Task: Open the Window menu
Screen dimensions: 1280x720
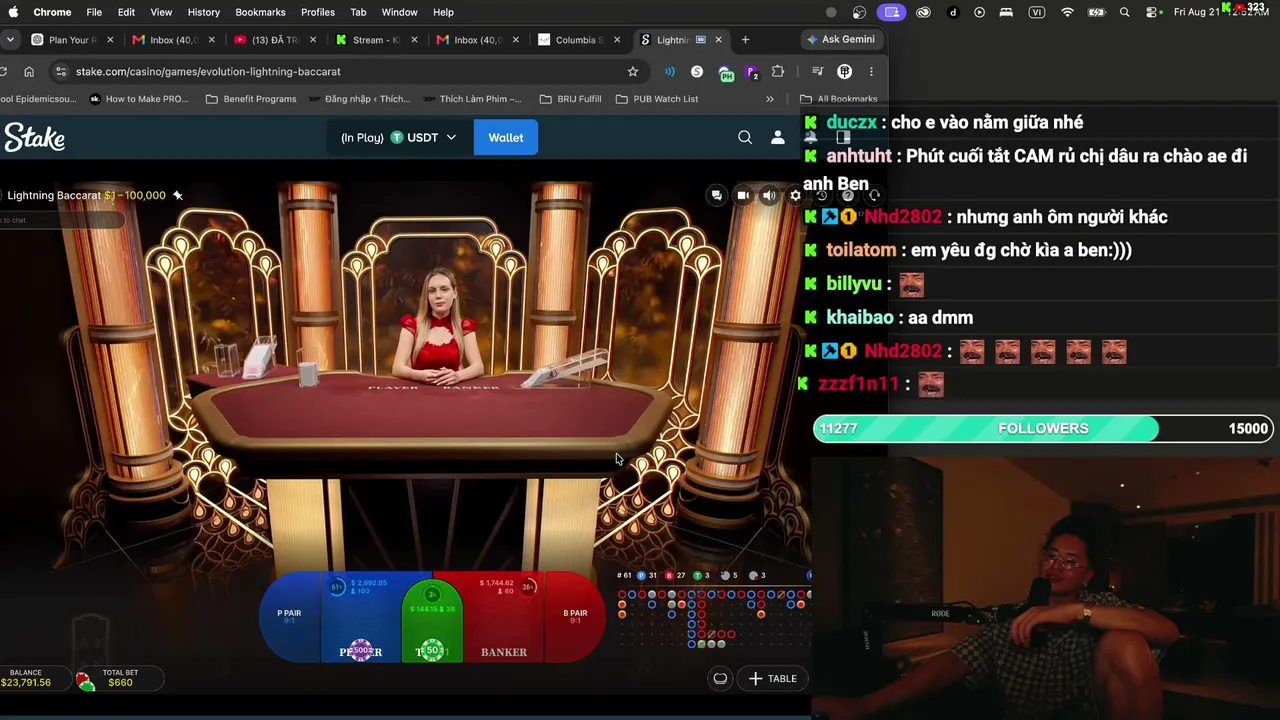Action: pyautogui.click(x=399, y=12)
